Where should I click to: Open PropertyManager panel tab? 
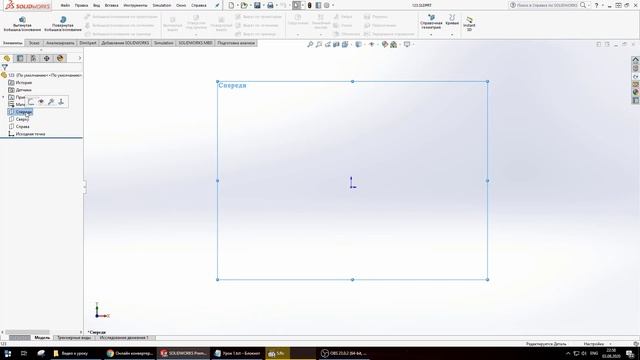click(x=20, y=58)
